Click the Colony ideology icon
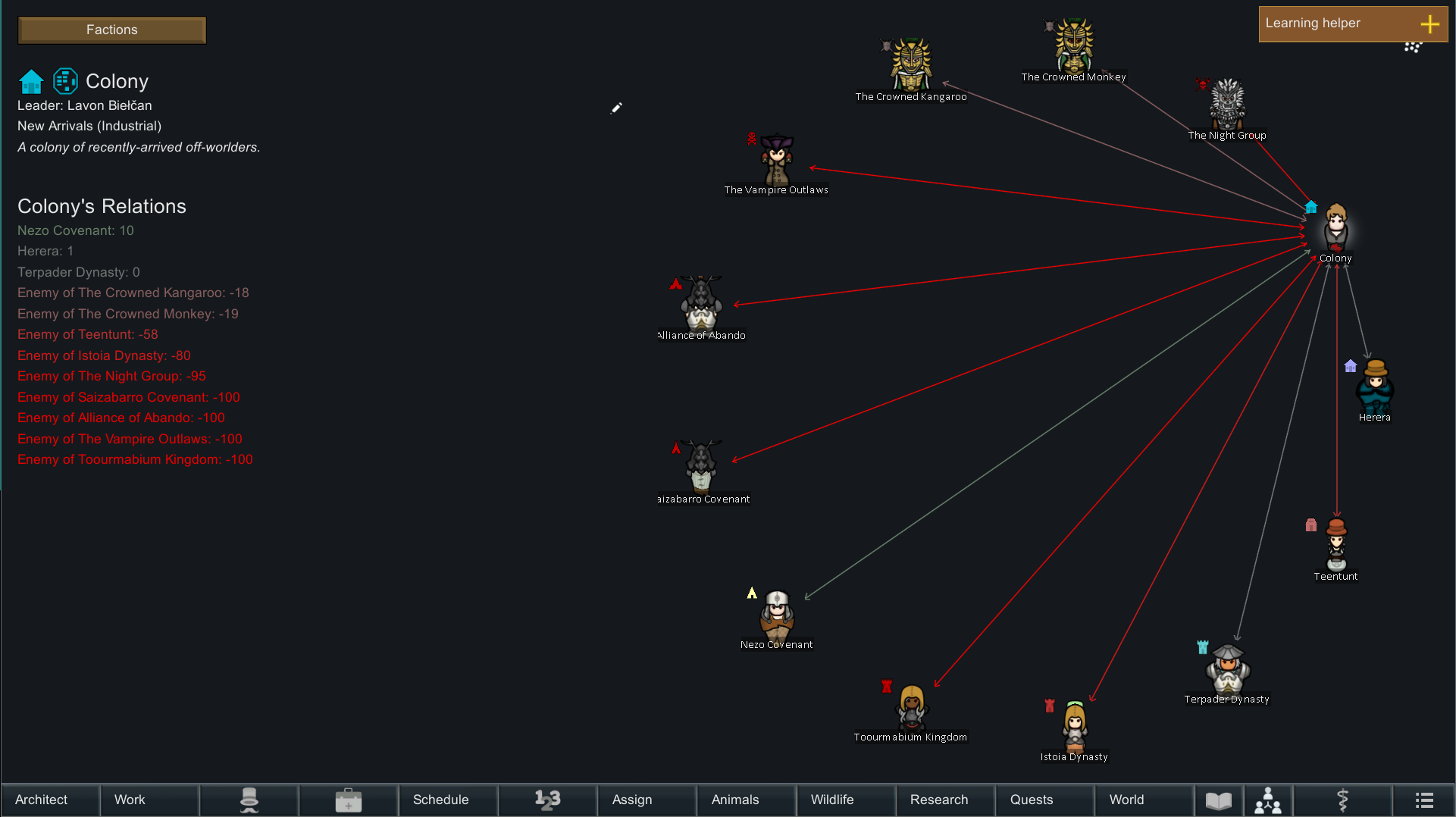The height and width of the screenshot is (817, 1456). (65, 81)
